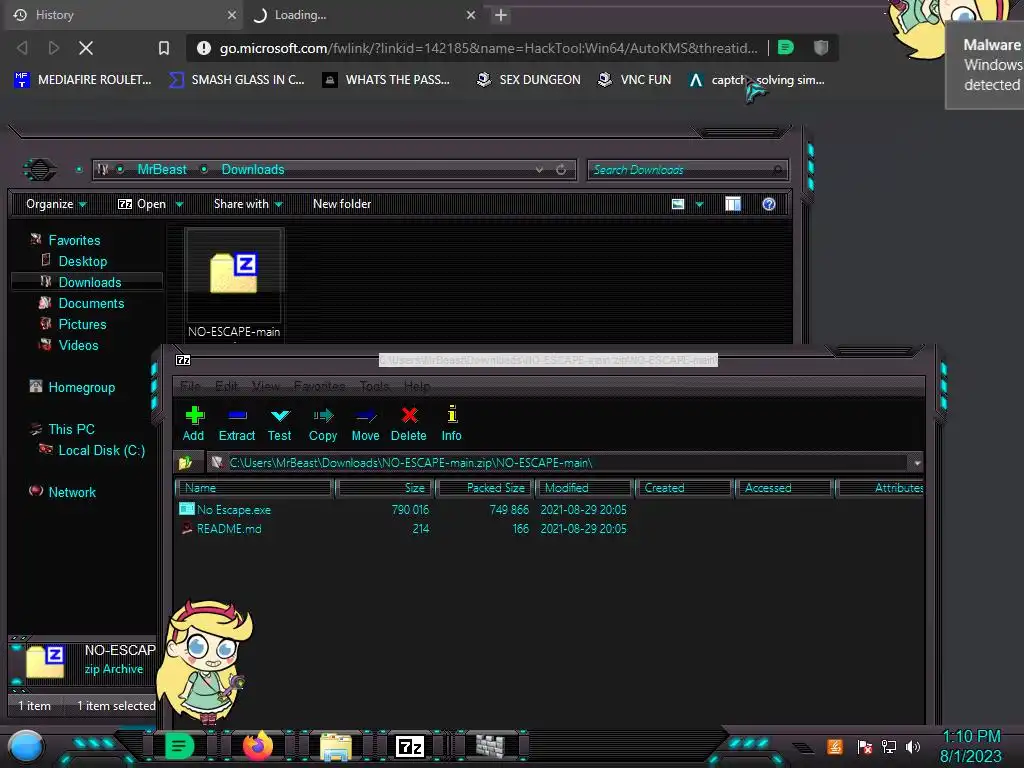This screenshot has height=768, width=1024.
Task: Expand Explorer address bar history dropdown
Action: pyautogui.click(x=539, y=170)
